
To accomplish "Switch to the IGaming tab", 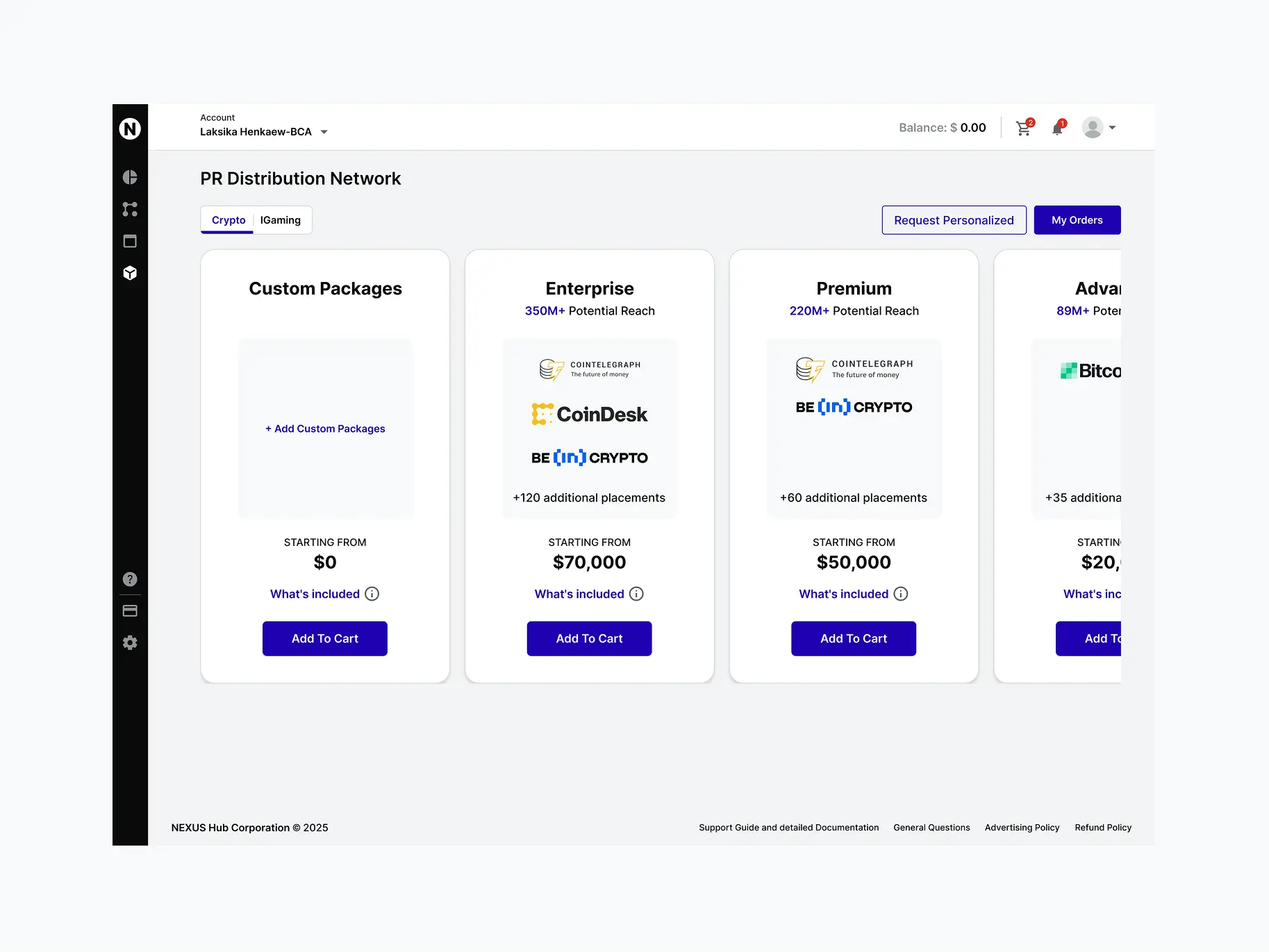I will (x=281, y=220).
